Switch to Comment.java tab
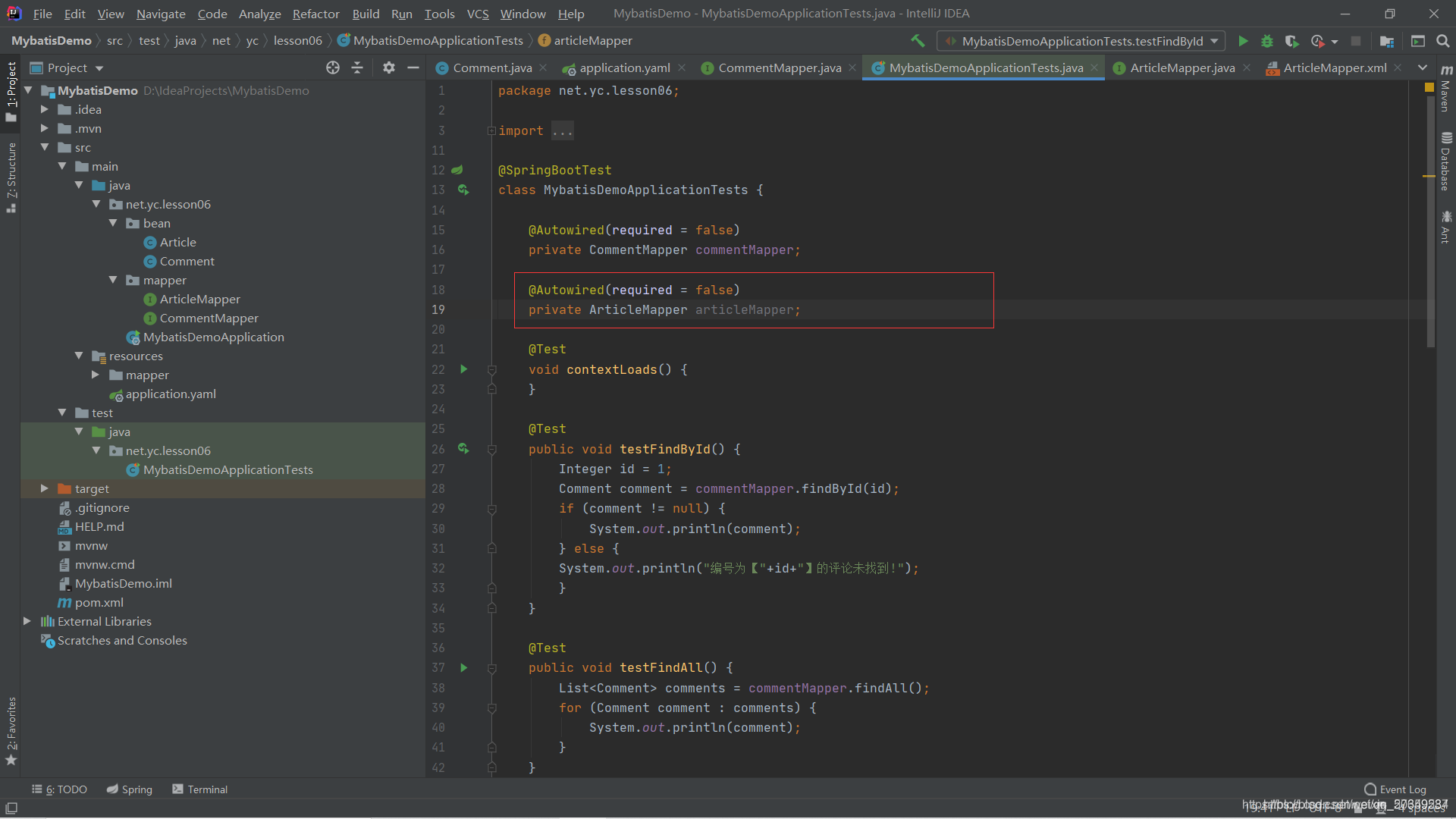 (491, 67)
